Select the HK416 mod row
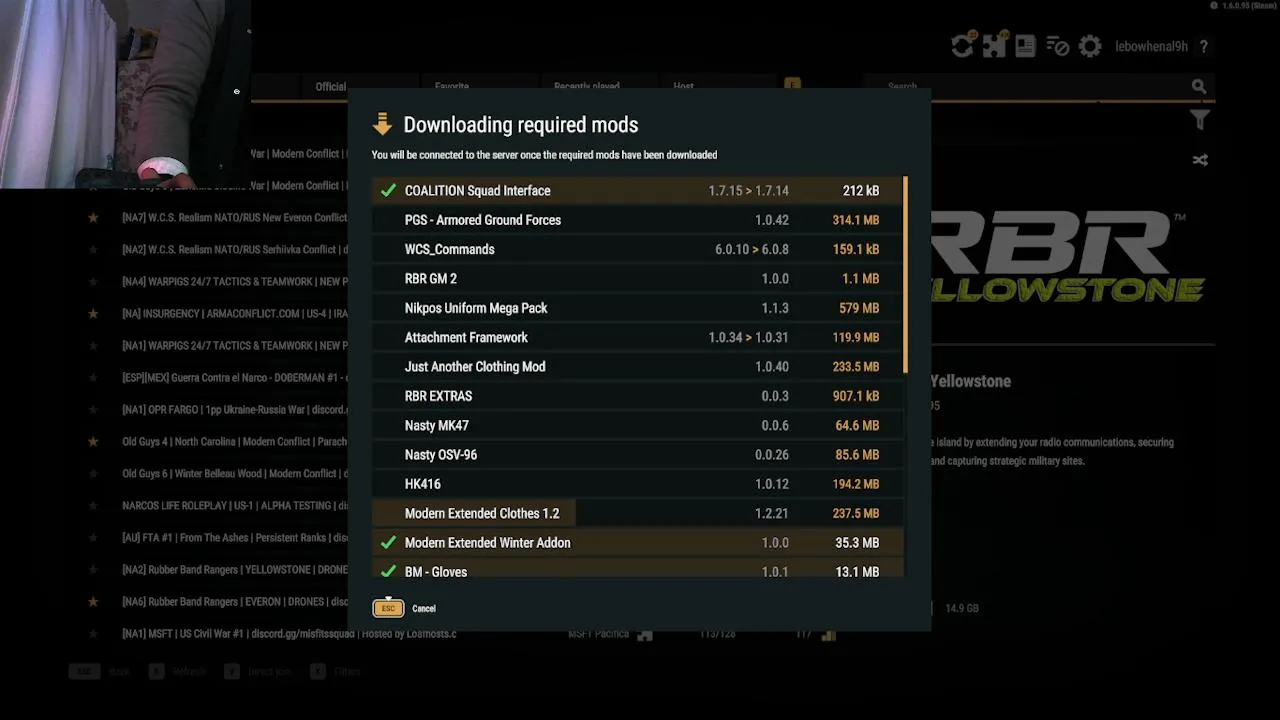The width and height of the screenshot is (1280, 720). tap(636, 484)
